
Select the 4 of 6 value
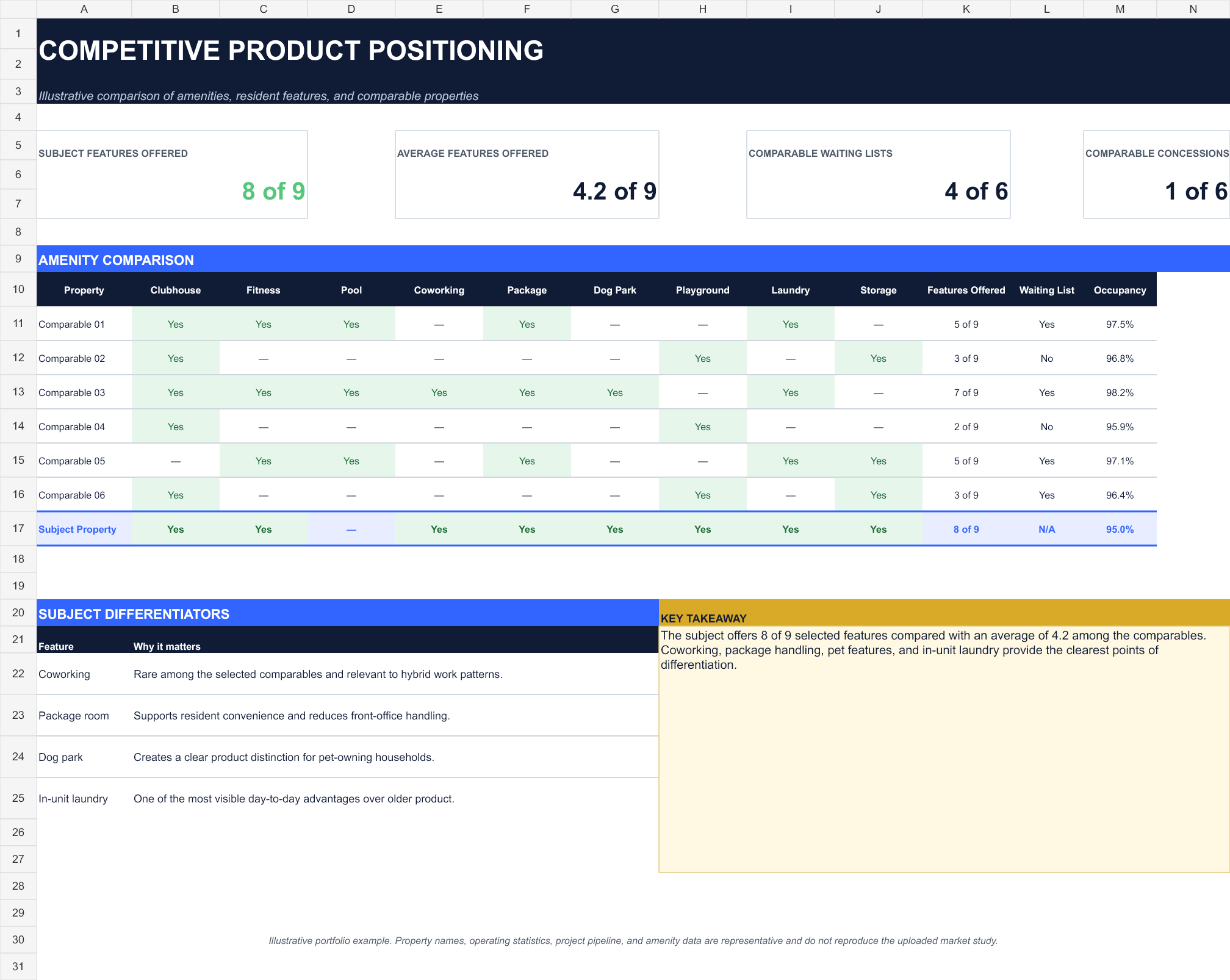point(976,191)
